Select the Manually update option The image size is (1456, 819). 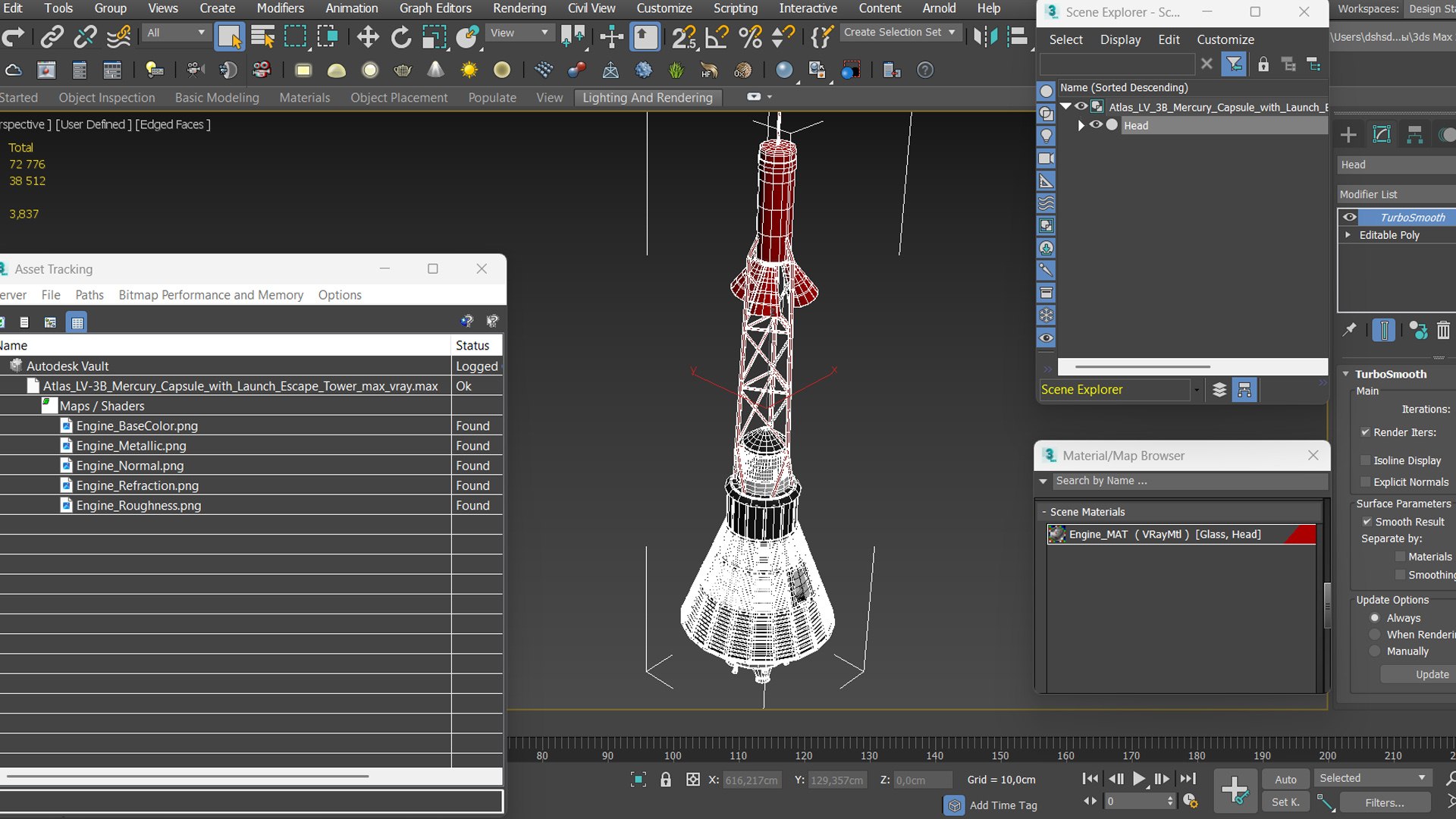(1375, 651)
